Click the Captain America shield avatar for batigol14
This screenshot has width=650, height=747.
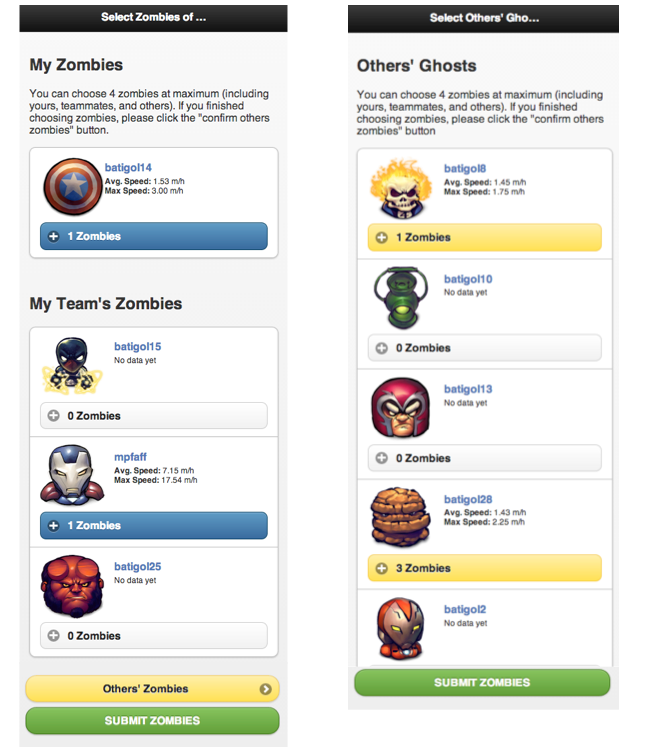pos(73,187)
